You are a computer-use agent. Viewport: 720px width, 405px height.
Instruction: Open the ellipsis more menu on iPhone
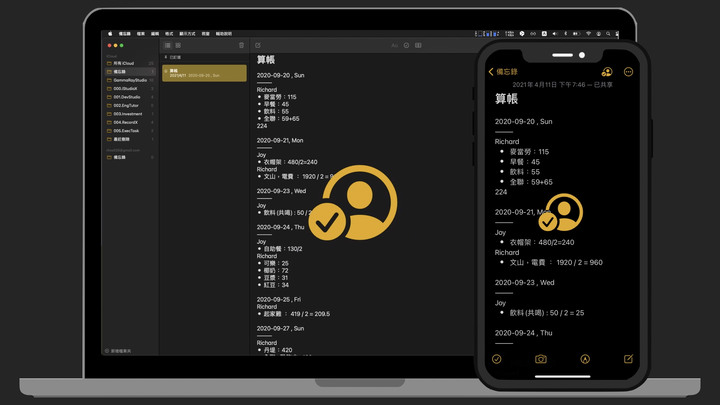[628, 72]
